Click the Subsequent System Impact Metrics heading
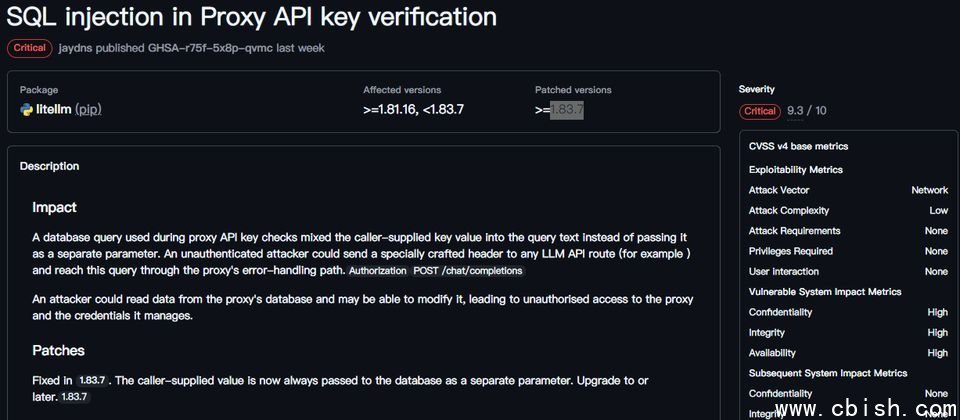The image size is (960, 420). (827, 373)
